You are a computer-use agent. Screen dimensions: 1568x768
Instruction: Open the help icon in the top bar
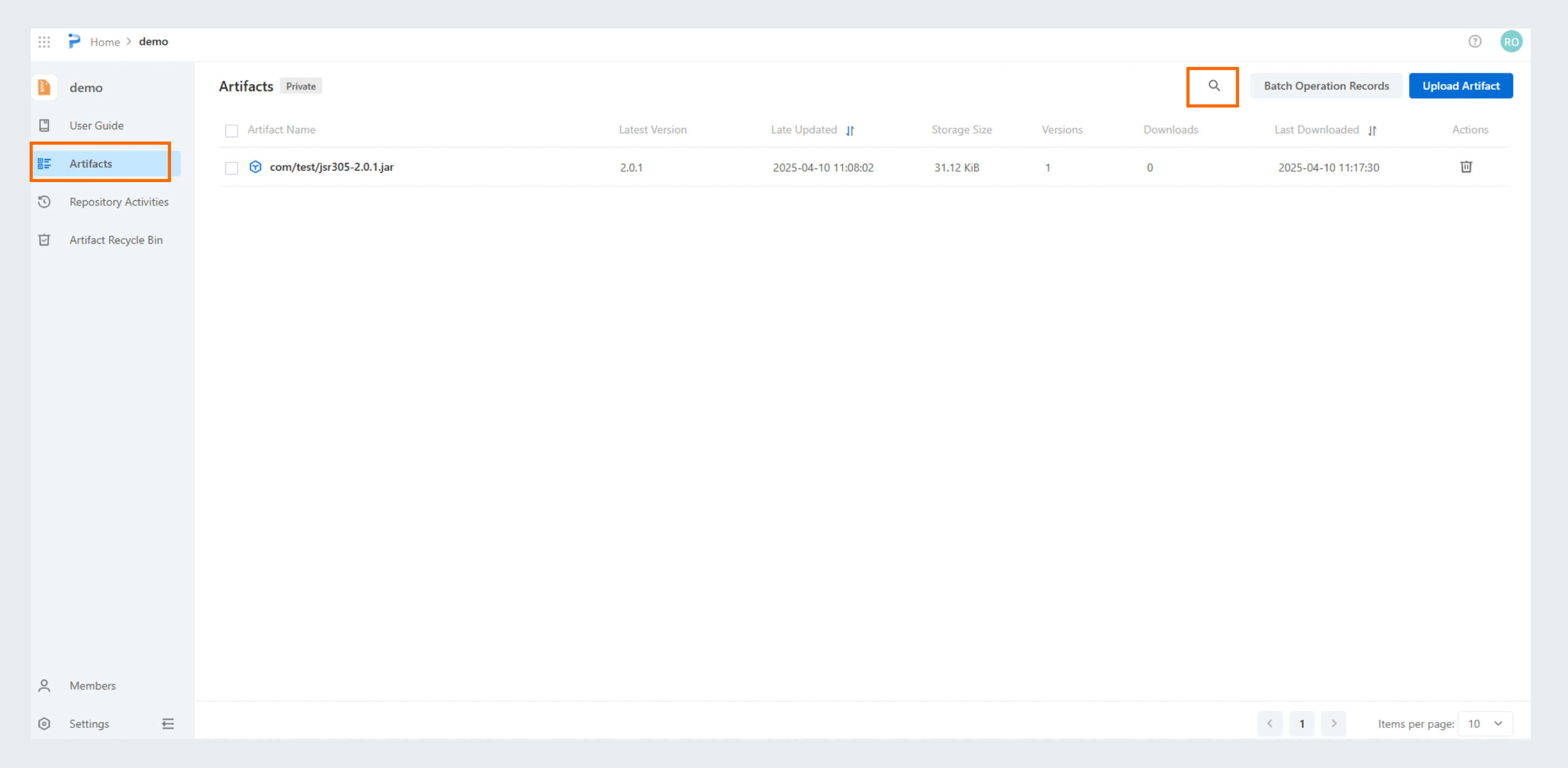point(1475,41)
